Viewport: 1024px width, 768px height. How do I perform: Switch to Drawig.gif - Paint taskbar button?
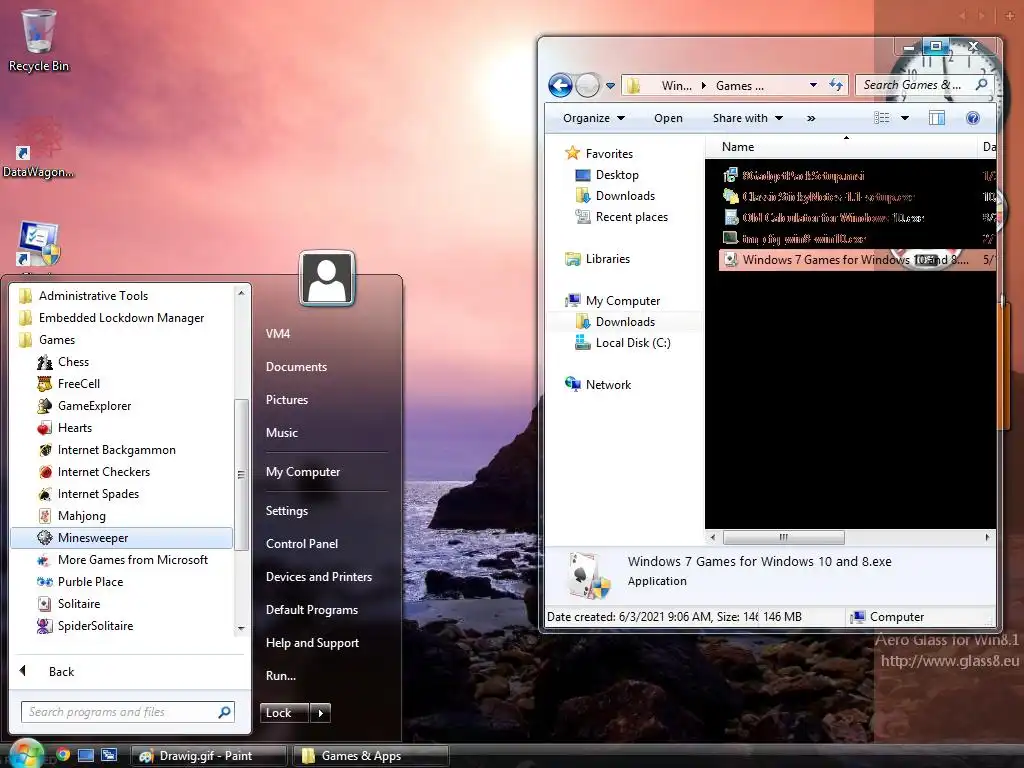(x=209, y=756)
